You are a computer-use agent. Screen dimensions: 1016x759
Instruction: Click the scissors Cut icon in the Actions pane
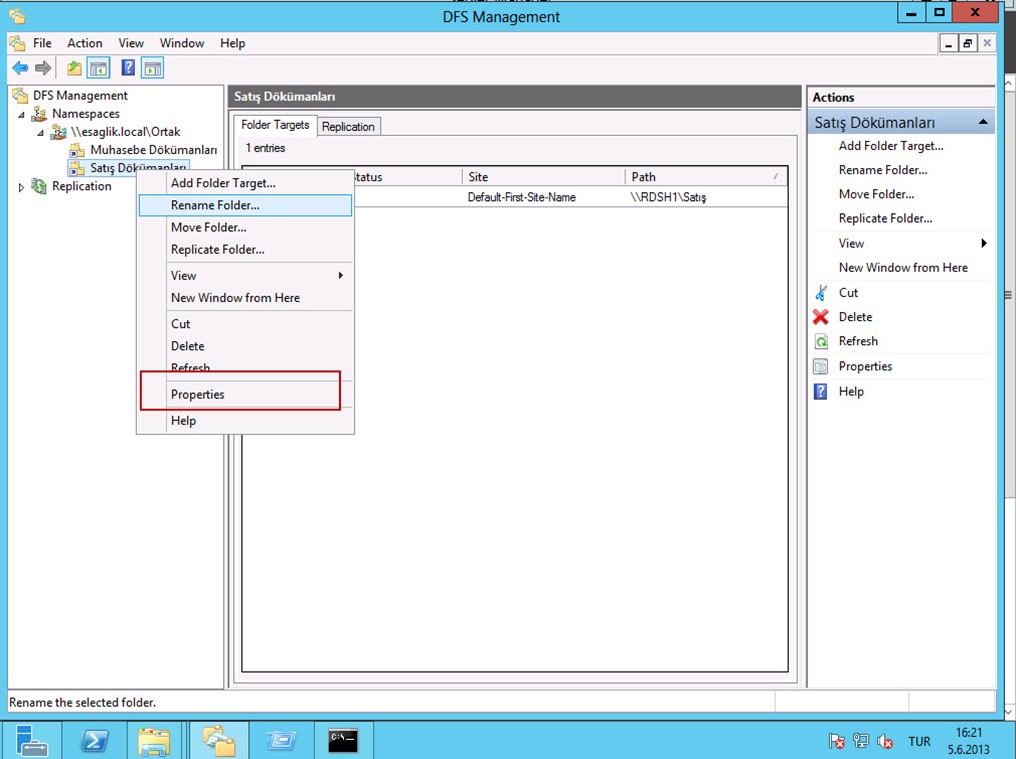[821, 293]
